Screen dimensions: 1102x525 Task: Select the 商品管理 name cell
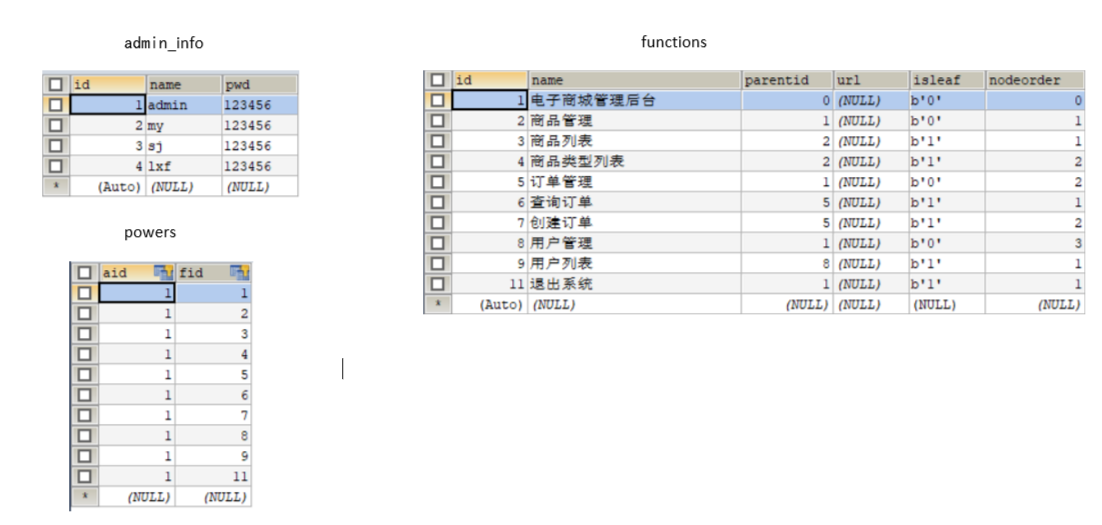(635, 121)
